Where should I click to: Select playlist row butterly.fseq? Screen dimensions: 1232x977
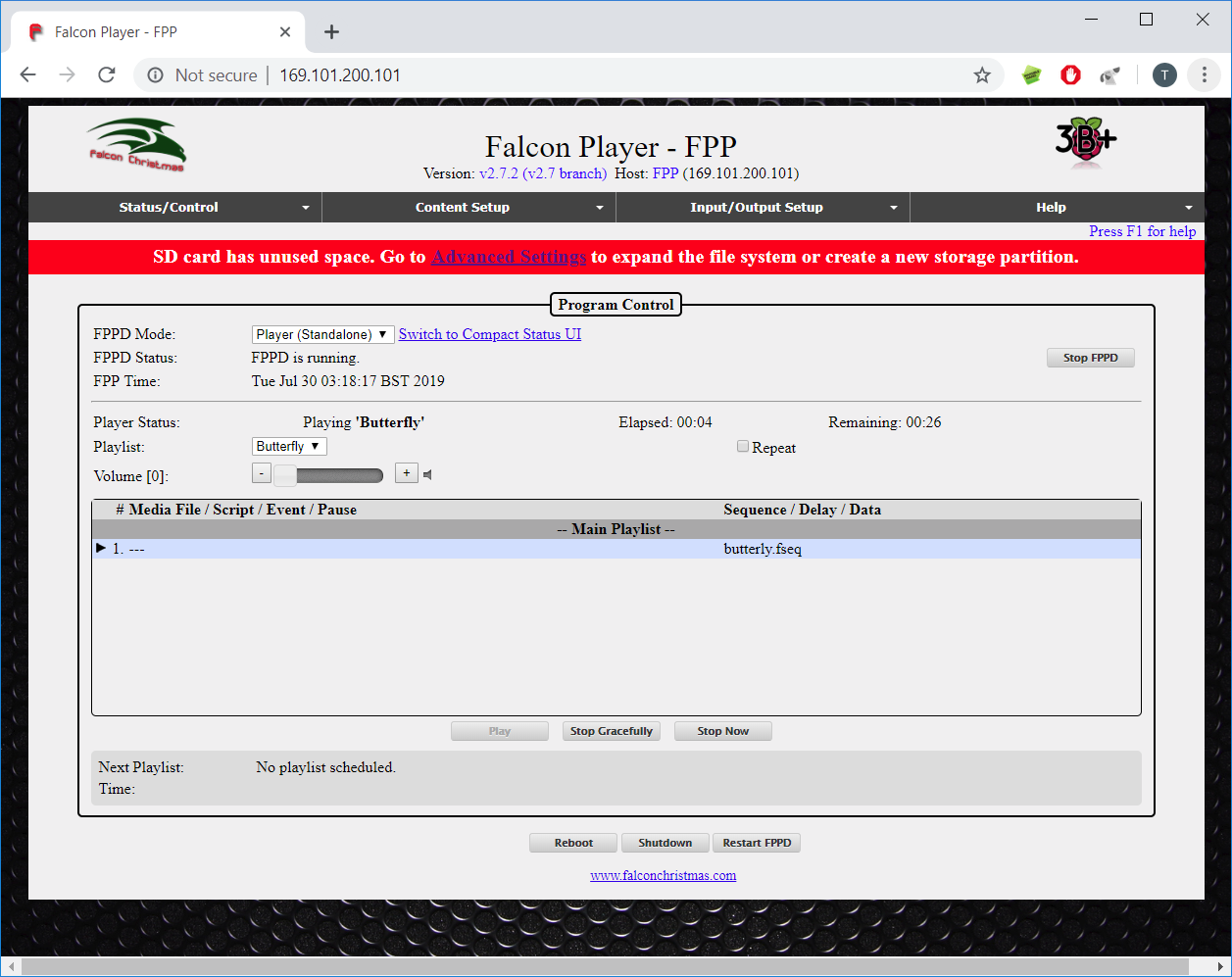616,549
